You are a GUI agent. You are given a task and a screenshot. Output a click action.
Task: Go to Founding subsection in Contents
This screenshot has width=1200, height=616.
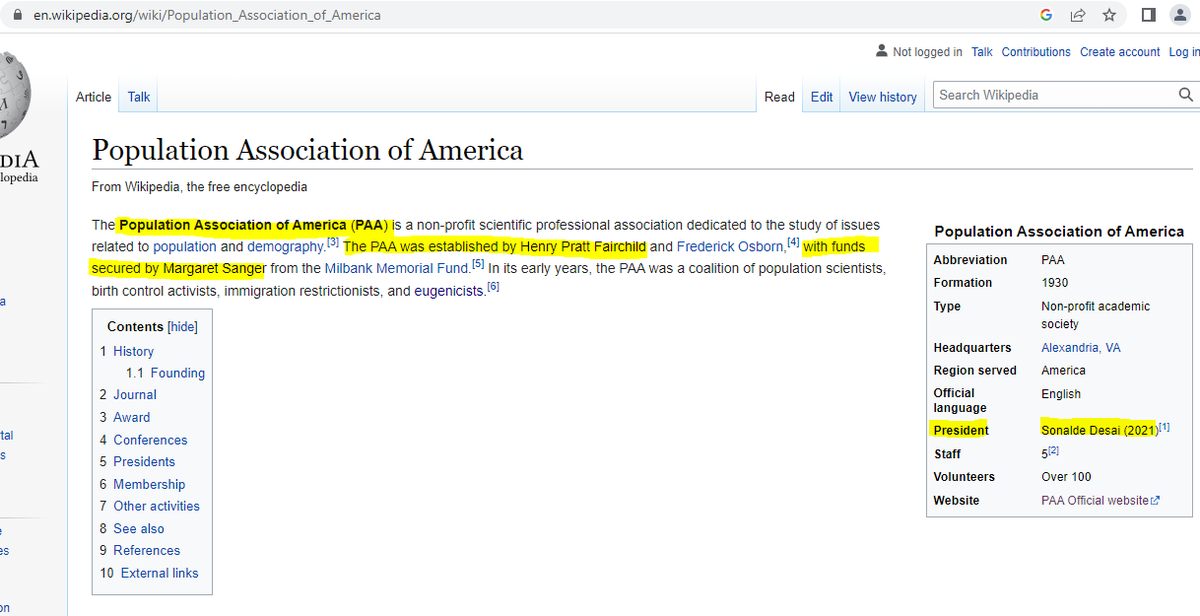click(178, 373)
